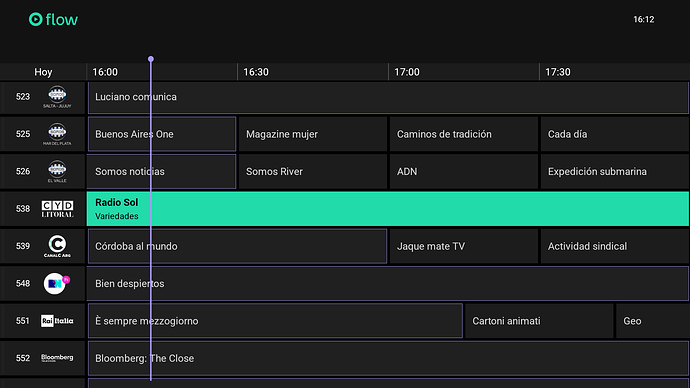Click the 16:00 time header

pyautogui.click(x=105, y=72)
